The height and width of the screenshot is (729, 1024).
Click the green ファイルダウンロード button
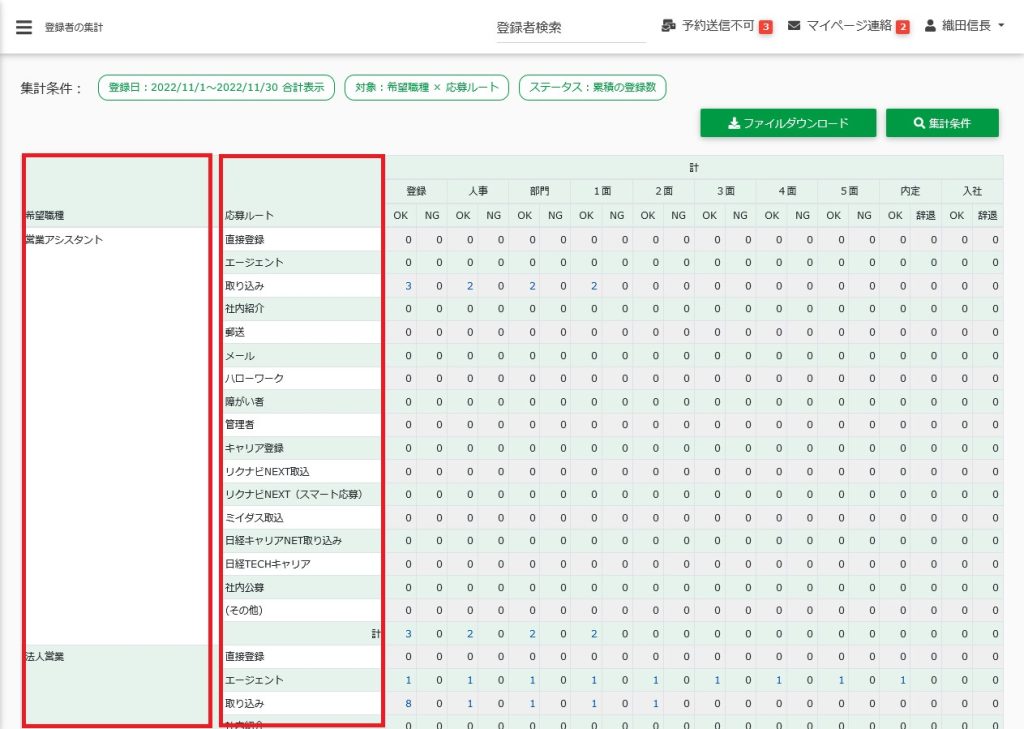pyautogui.click(x=788, y=123)
